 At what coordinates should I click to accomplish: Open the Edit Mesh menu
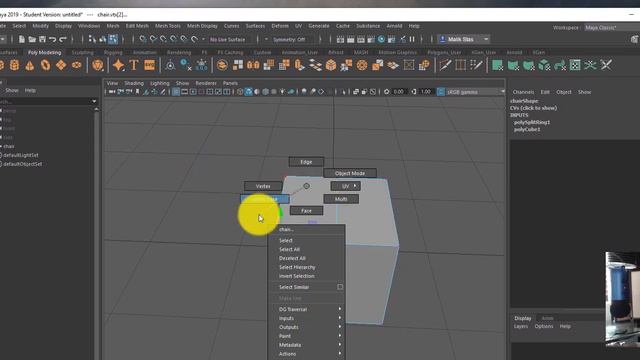137,26
